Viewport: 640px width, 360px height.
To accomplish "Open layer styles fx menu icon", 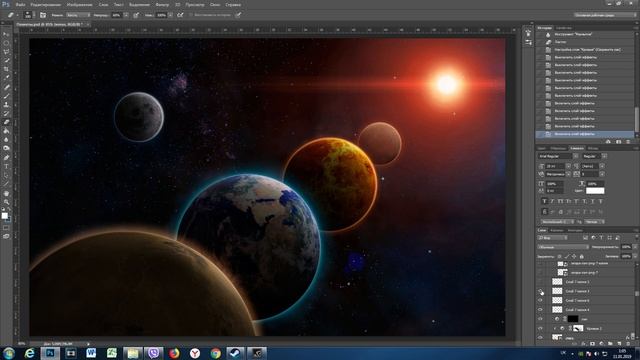I will point(583,344).
